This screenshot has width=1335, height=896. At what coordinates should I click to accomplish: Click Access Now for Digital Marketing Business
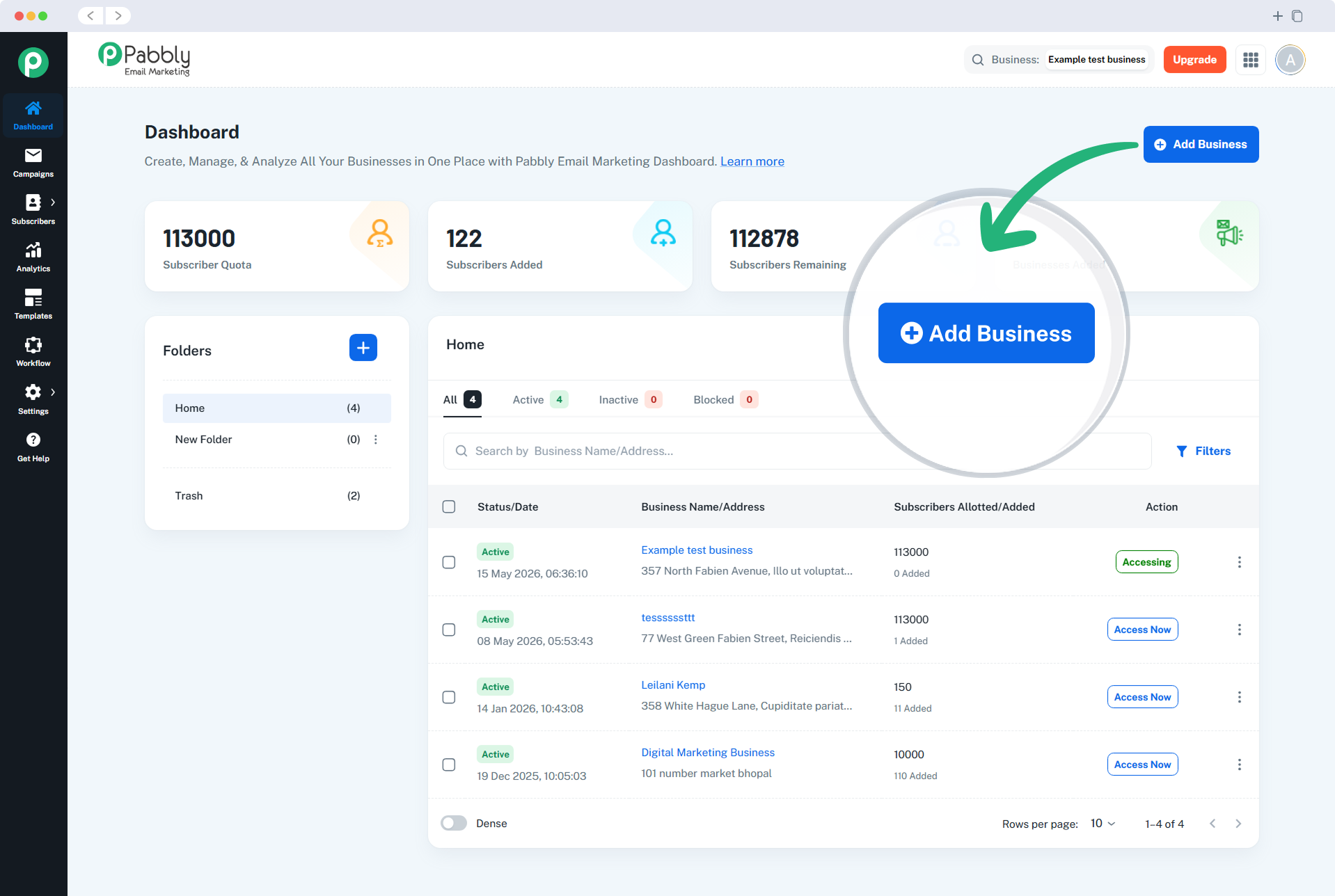1143,765
